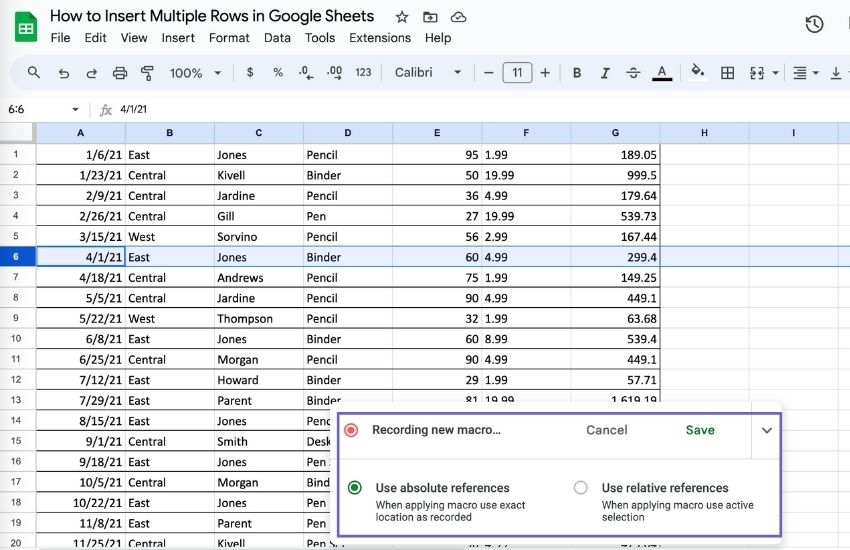Open the Extensions menu
The image size is (850, 550).
(x=379, y=38)
